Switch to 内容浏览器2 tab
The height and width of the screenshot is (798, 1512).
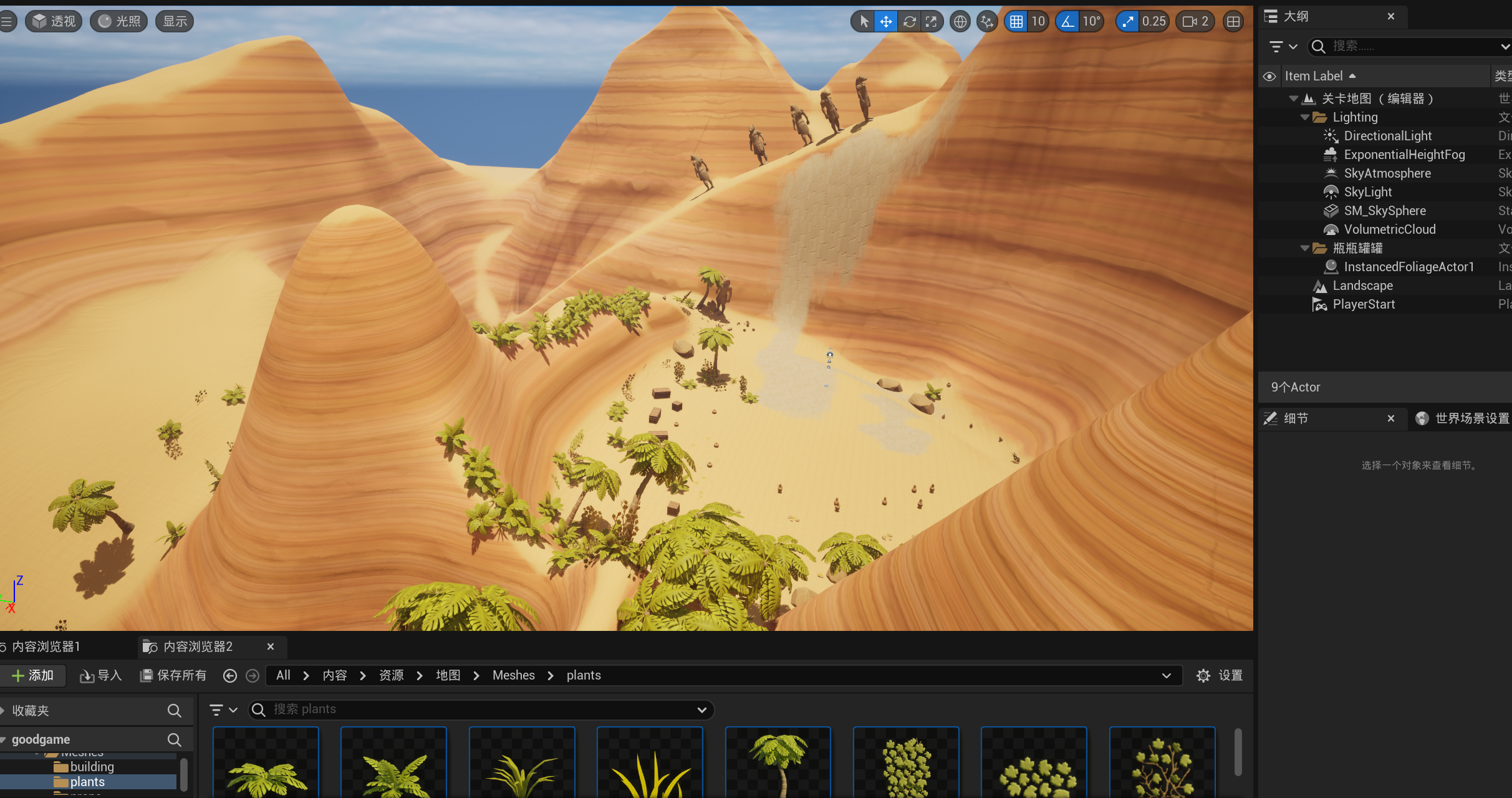[x=198, y=647]
